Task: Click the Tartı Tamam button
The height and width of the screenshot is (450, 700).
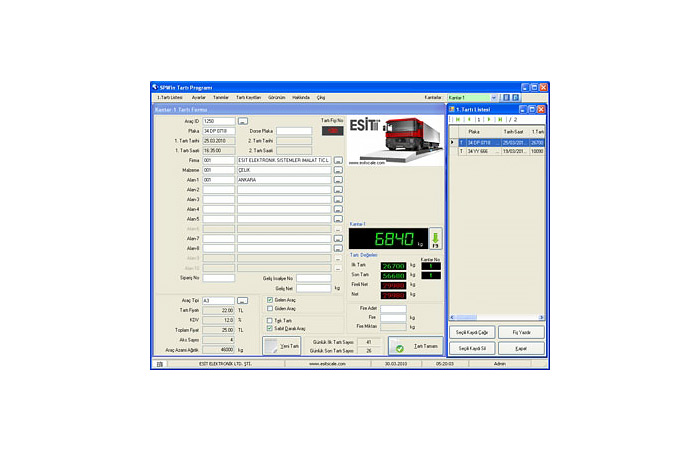Action: point(415,346)
